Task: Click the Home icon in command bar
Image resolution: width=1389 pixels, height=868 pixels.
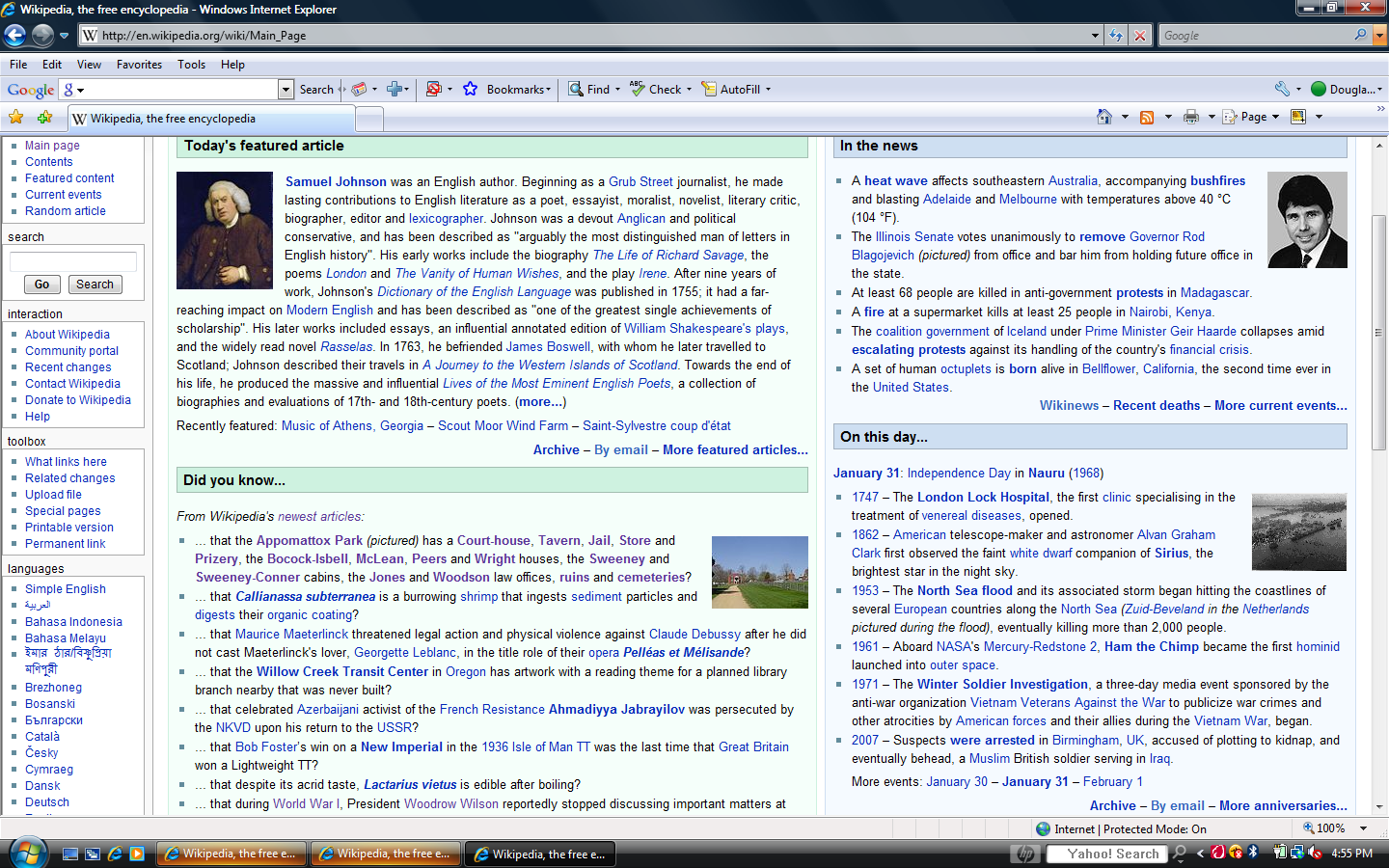Action: point(1104,117)
